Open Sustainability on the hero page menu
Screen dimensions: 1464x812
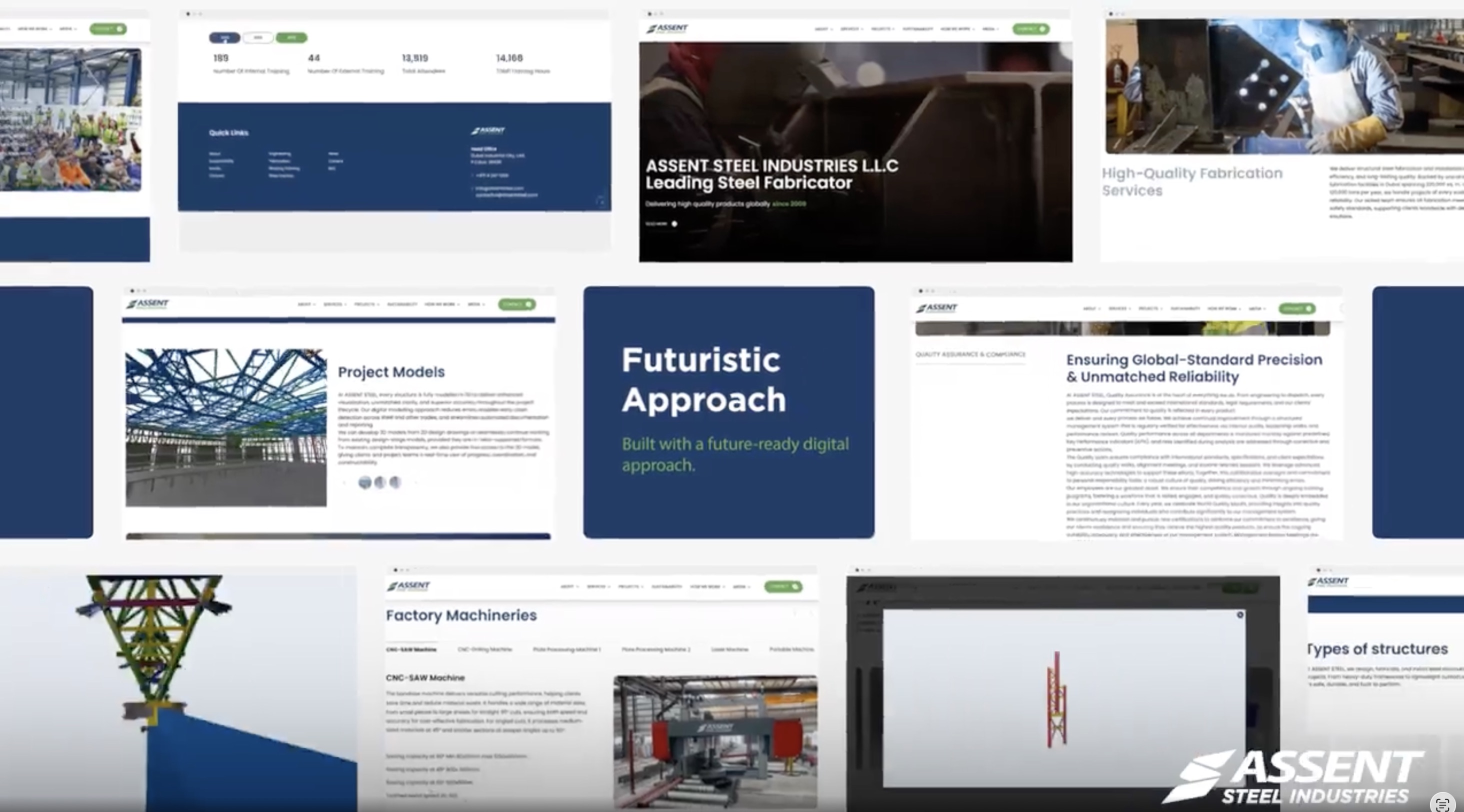[917, 29]
